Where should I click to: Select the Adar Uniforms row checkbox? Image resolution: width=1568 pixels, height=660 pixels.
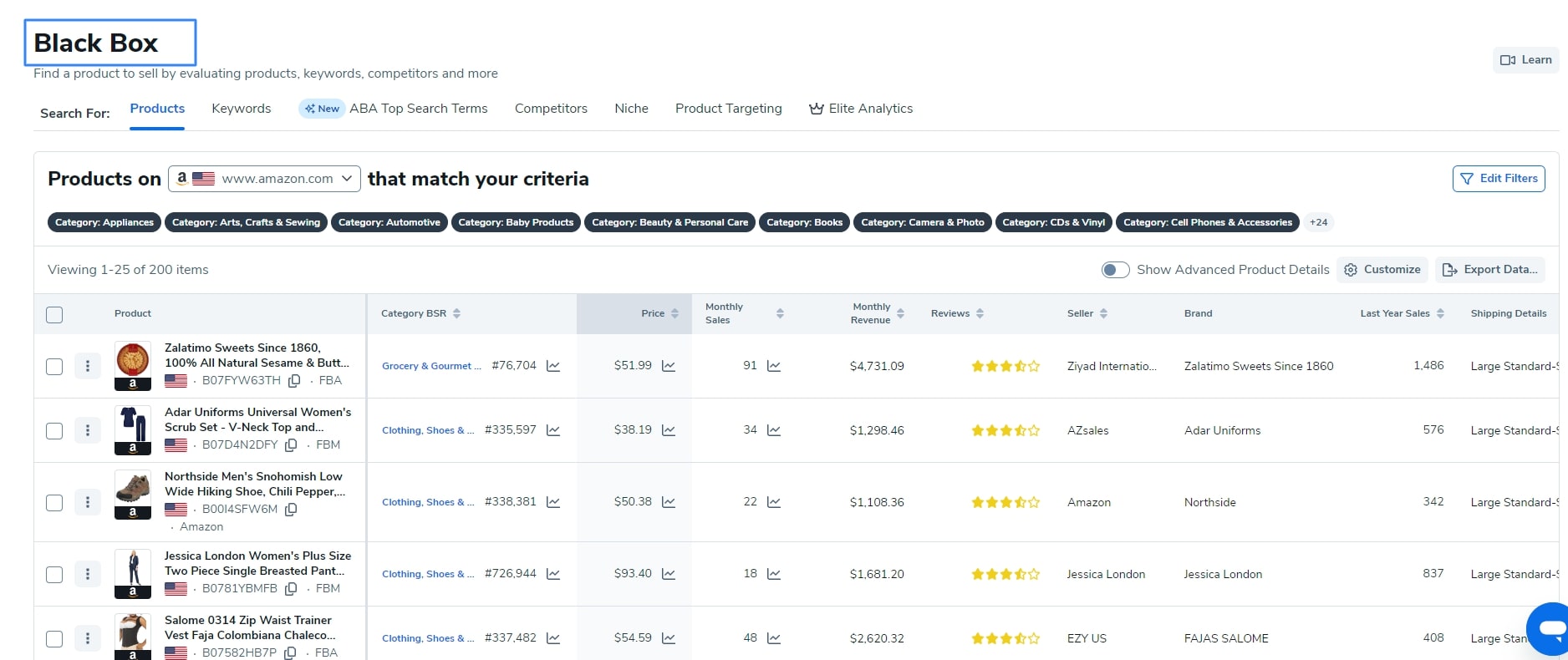pyautogui.click(x=54, y=431)
